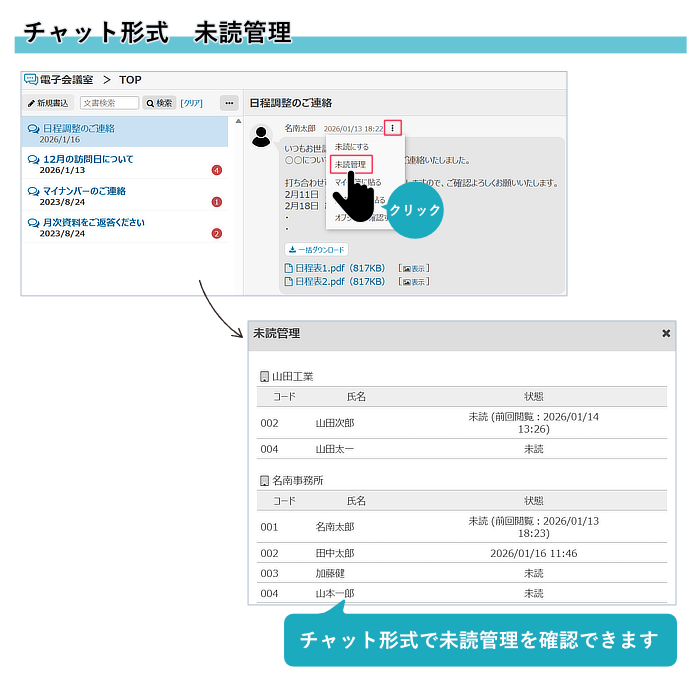
Task: Click 表示 next to 日程表1.pdf
Action: click(x=414, y=268)
